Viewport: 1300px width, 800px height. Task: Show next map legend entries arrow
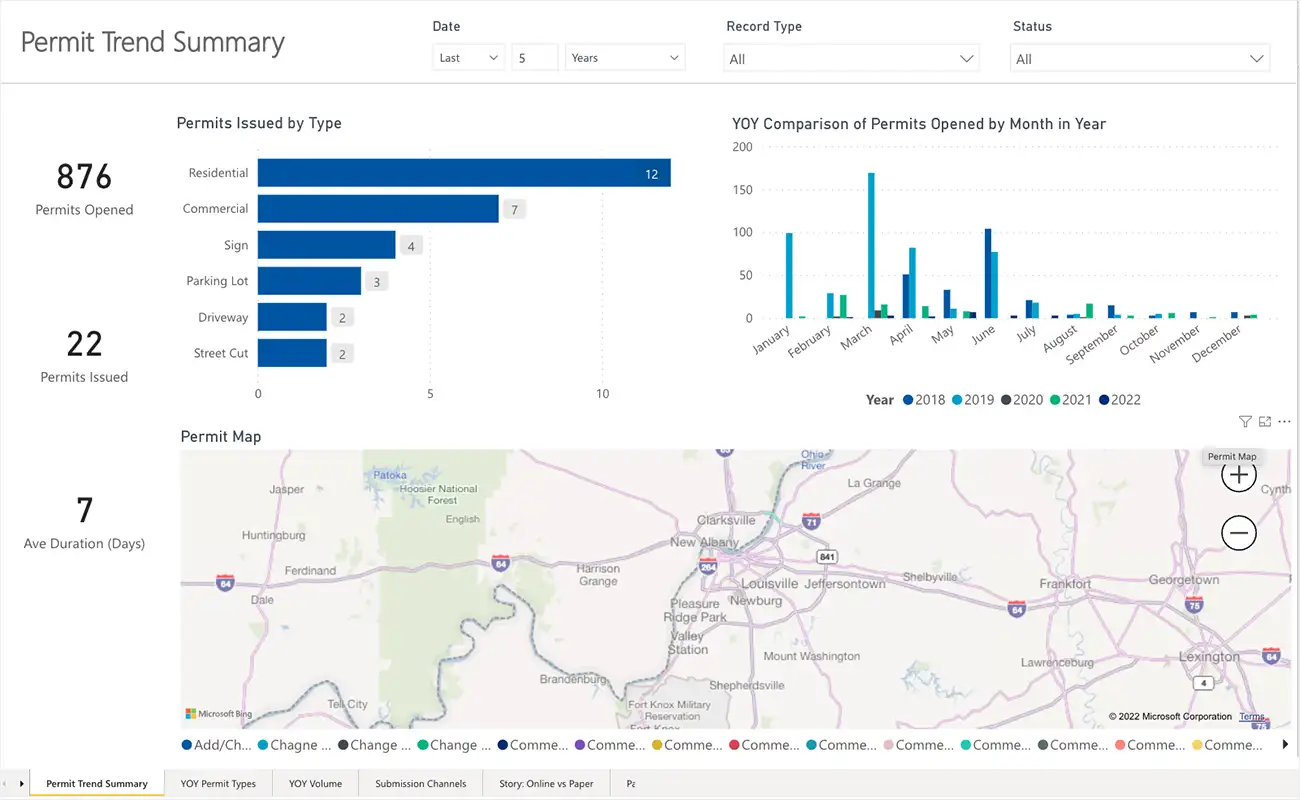point(1286,745)
